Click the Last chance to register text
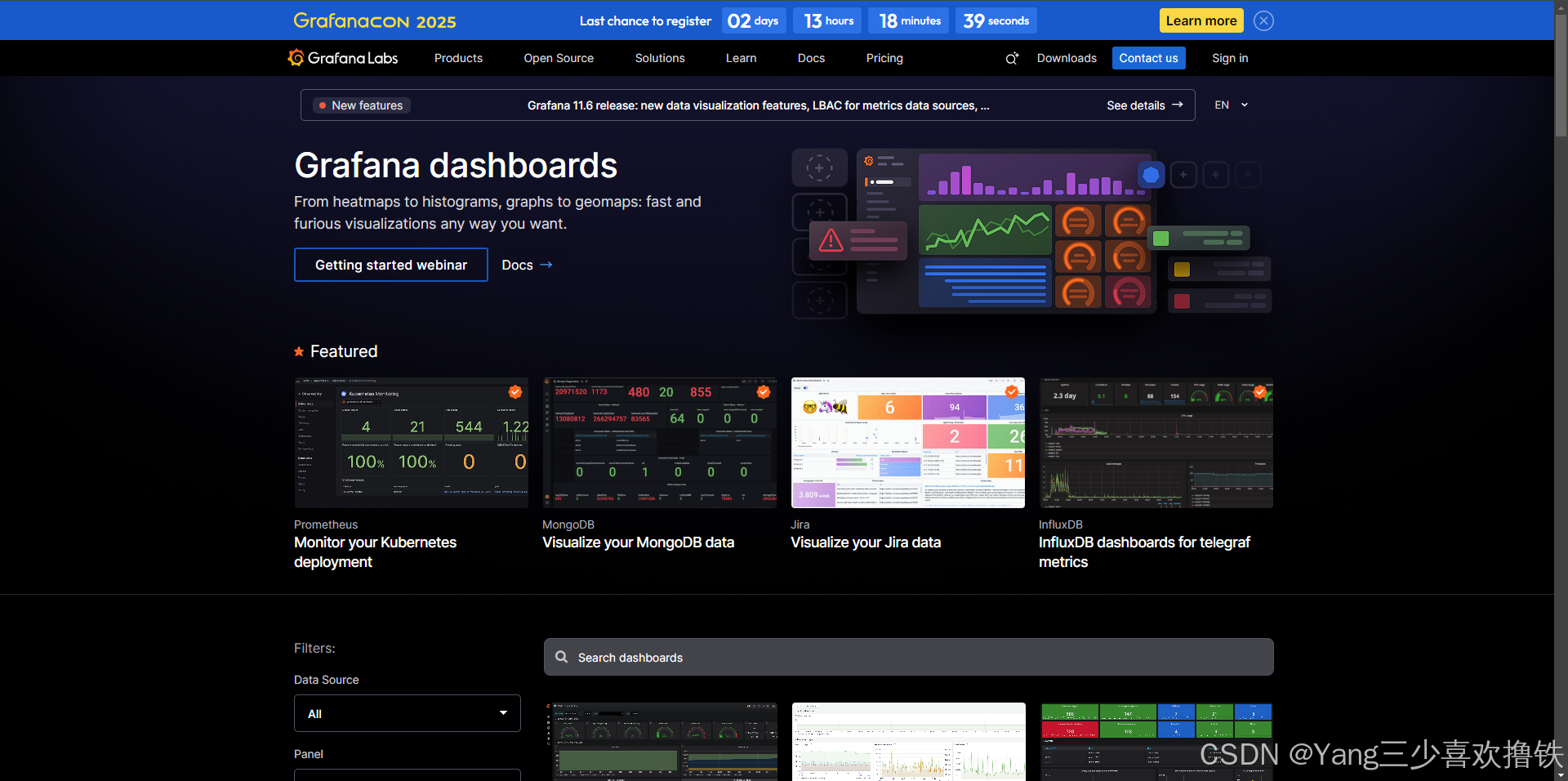This screenshot has height=781, width=1568. click(645, 21)
